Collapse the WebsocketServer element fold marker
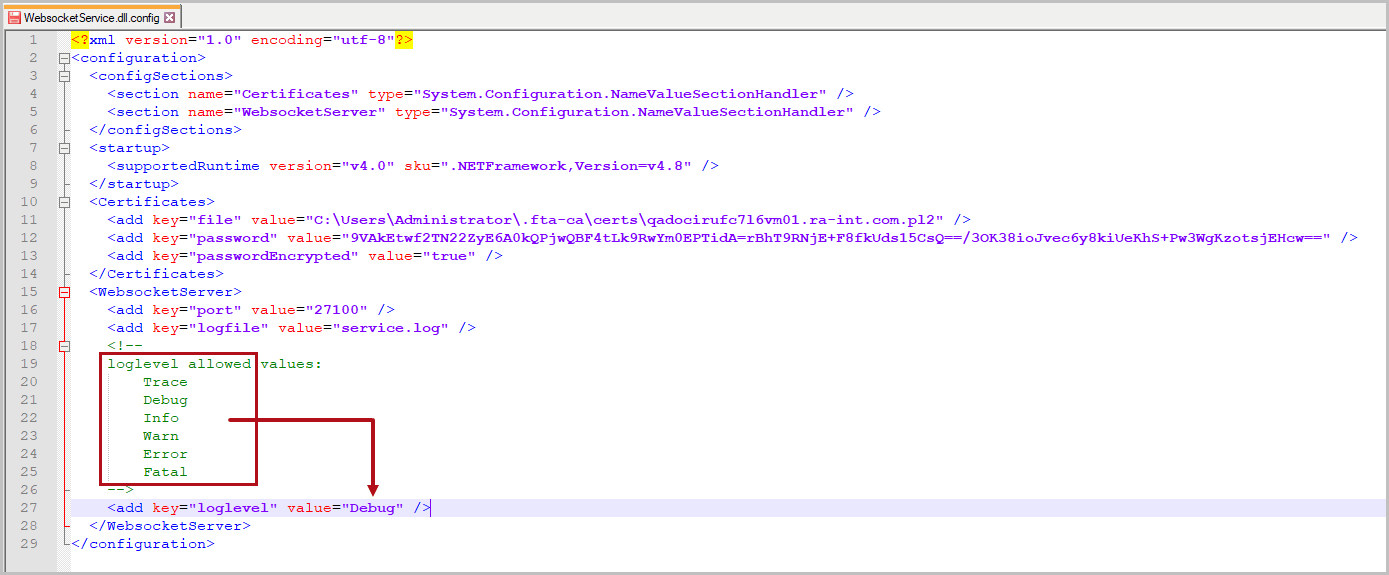The image size is (1389, 575). point(65,292)
